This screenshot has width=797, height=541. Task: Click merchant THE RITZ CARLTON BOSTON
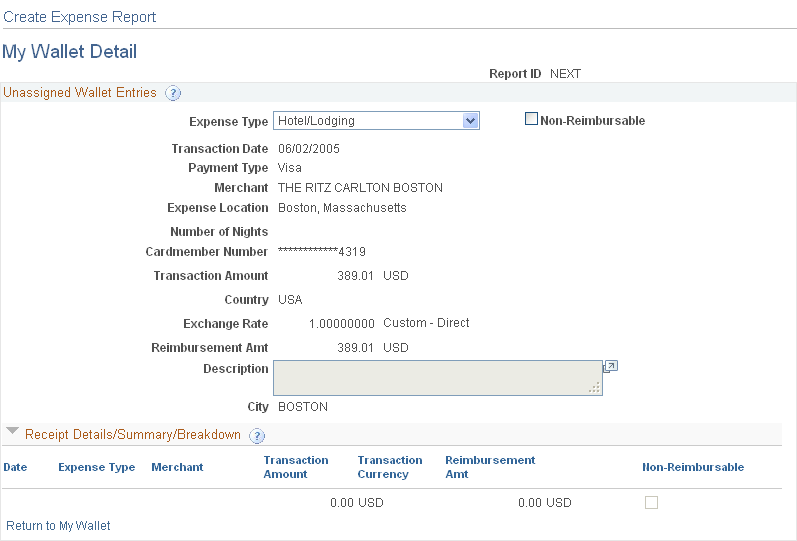tap(360, 188)
